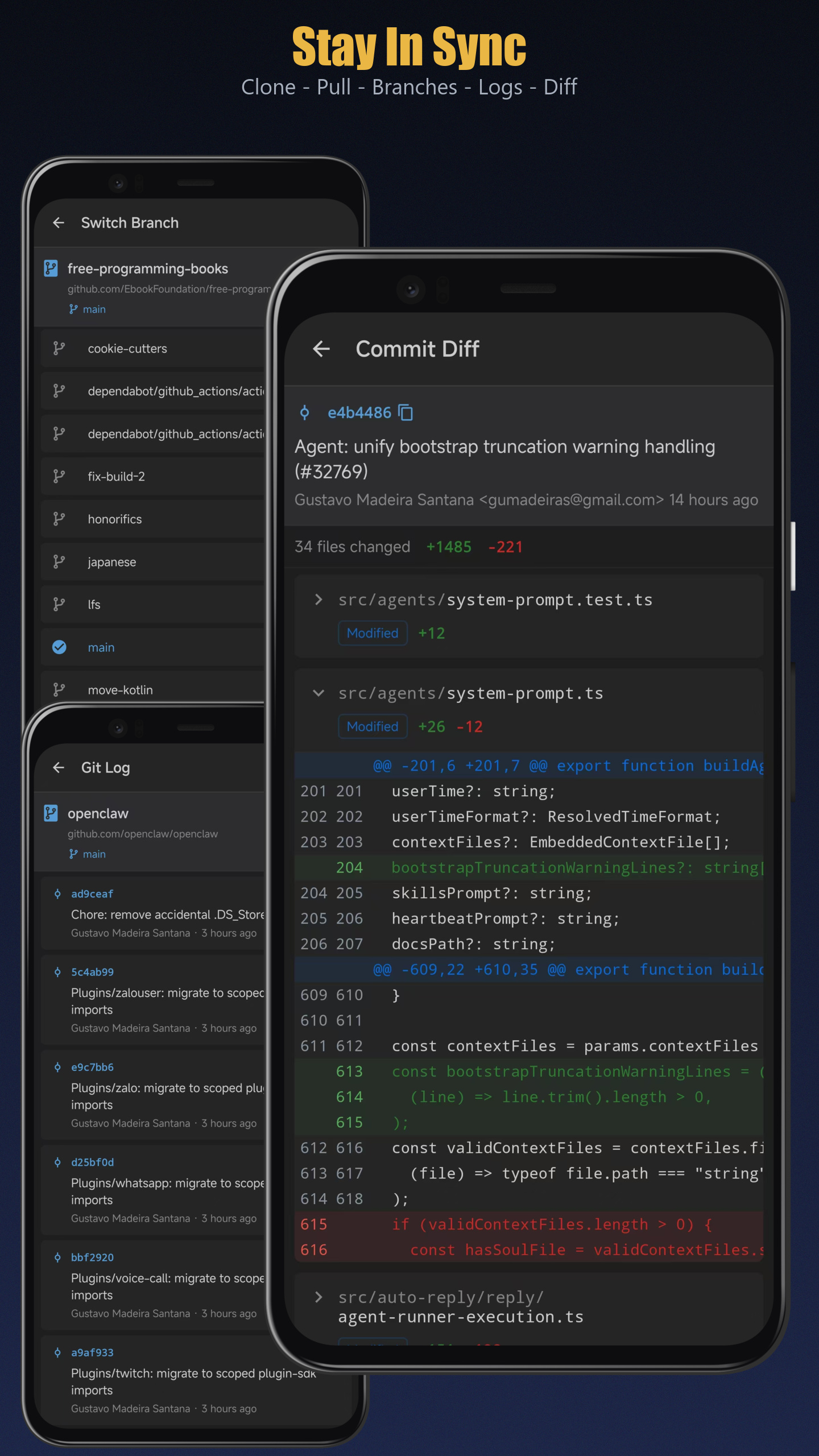
Task: Tap Modified badge on system-prompt.test.ts
Action: pyautogui.click(x=373, y=633)
